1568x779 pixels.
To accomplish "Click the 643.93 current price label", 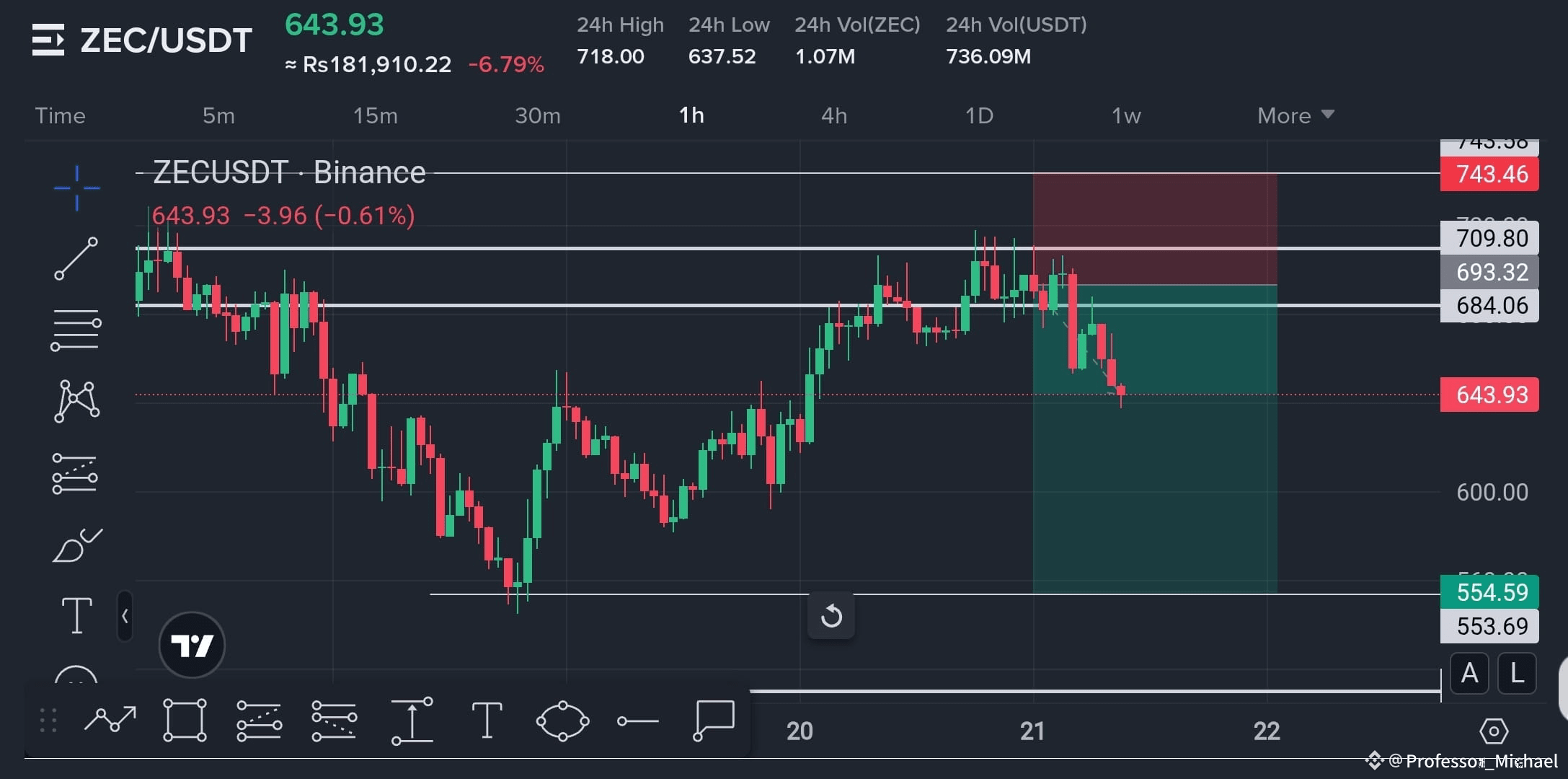I will pyautogui.click(x=1489, y=395).
